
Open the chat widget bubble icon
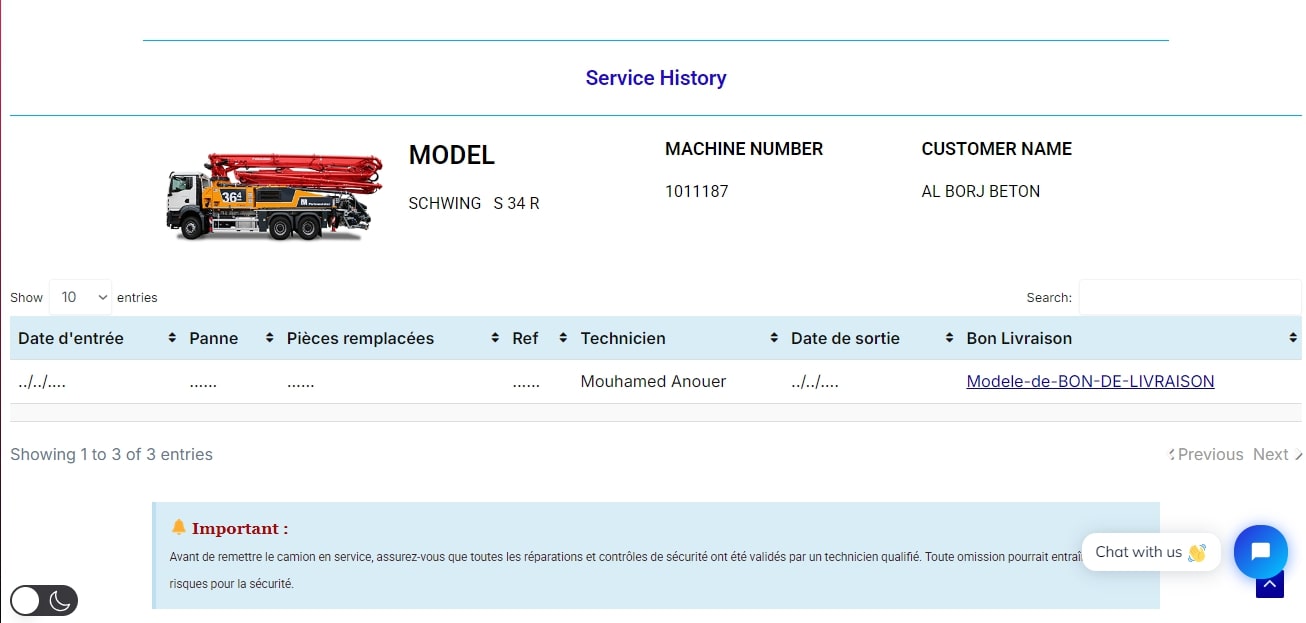pos(1260,551)
